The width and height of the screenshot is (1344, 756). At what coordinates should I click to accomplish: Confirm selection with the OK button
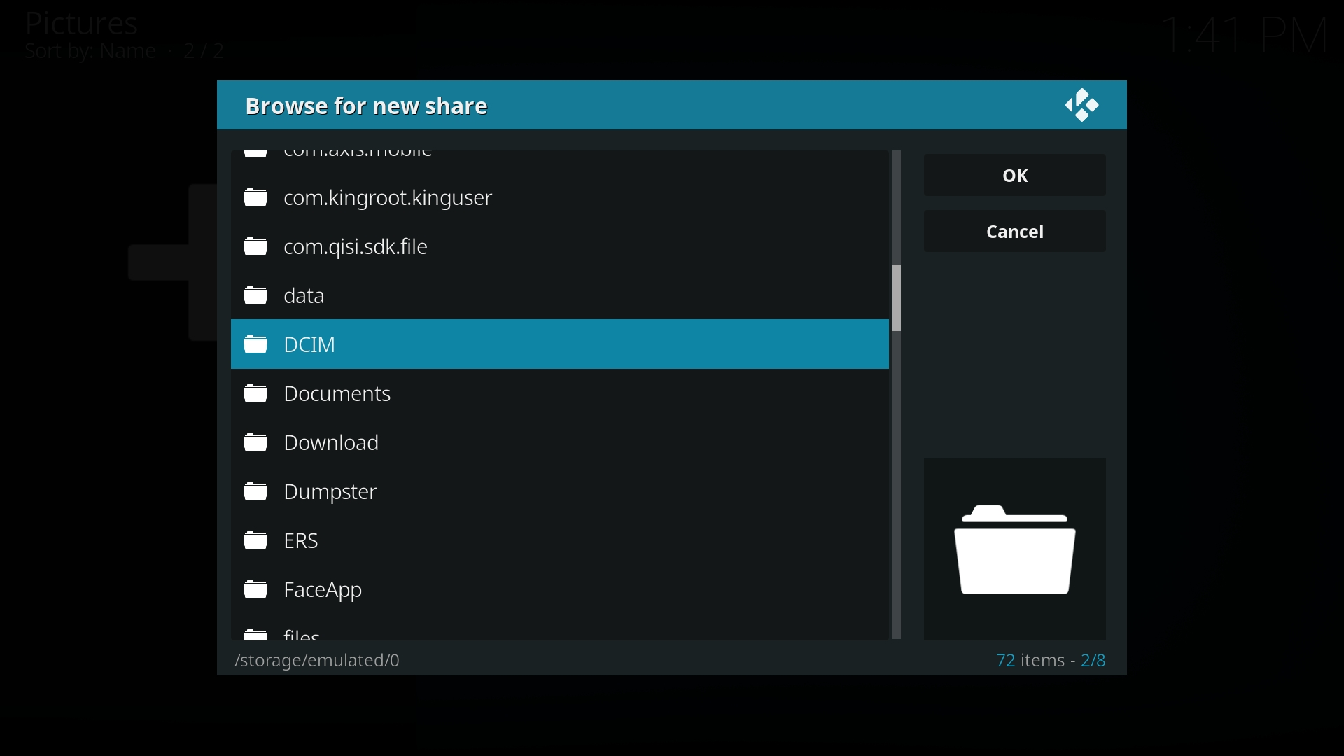tap(1015, 175)
